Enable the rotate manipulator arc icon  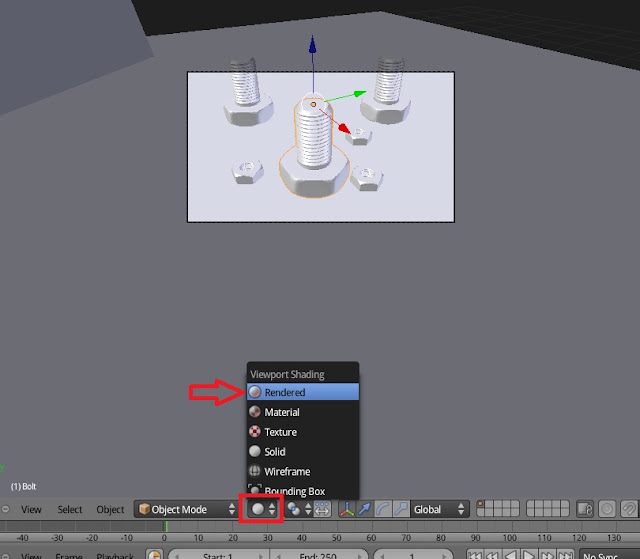click(383, 509)
